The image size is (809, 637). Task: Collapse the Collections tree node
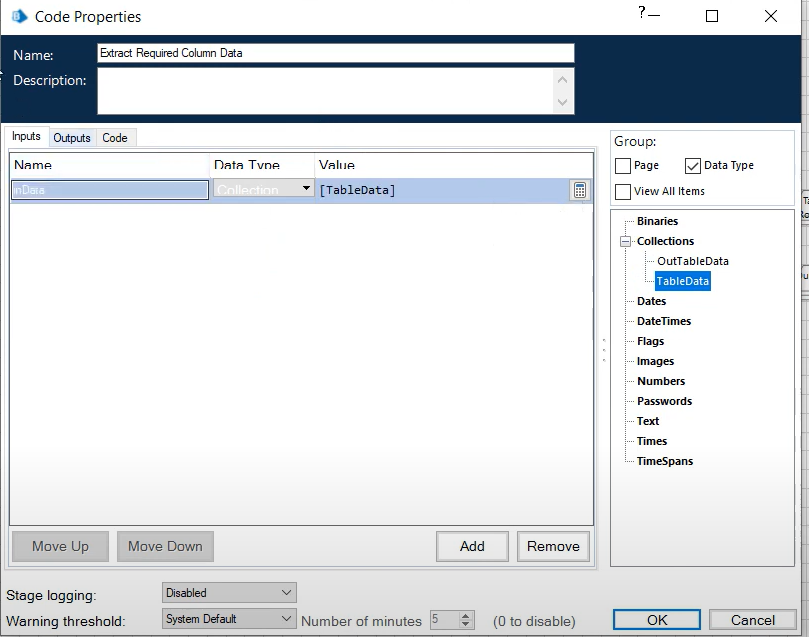625,241
